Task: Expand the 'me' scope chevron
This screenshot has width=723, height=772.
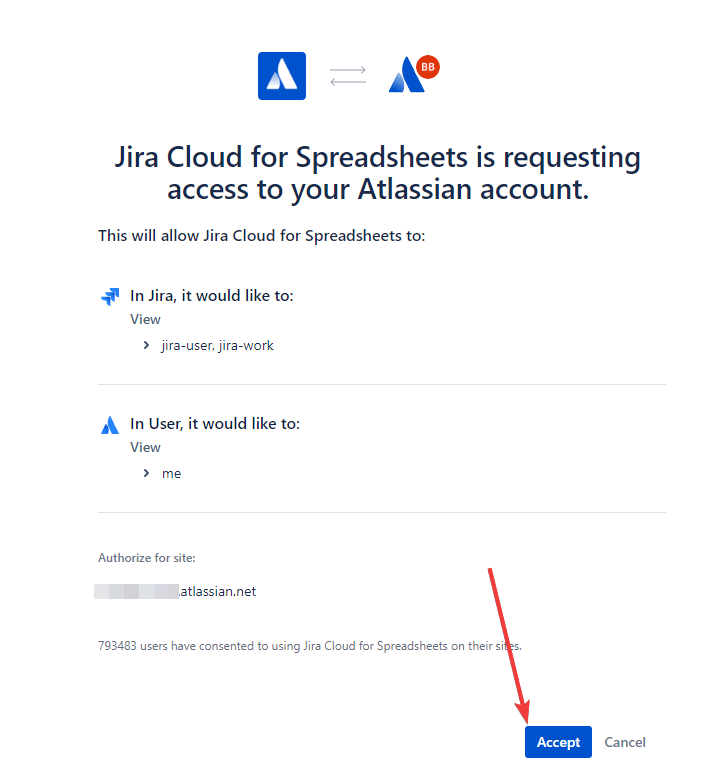Action: point(146,473)
